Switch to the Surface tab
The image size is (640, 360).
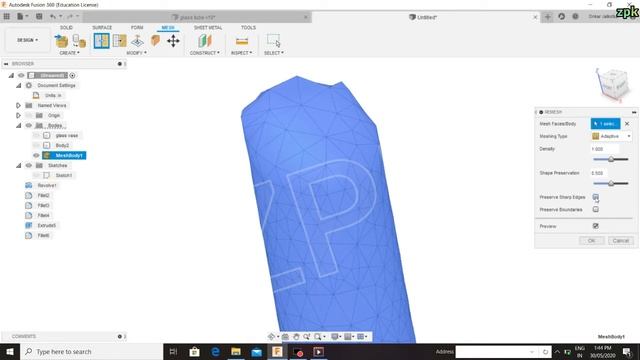click(102, 28)
